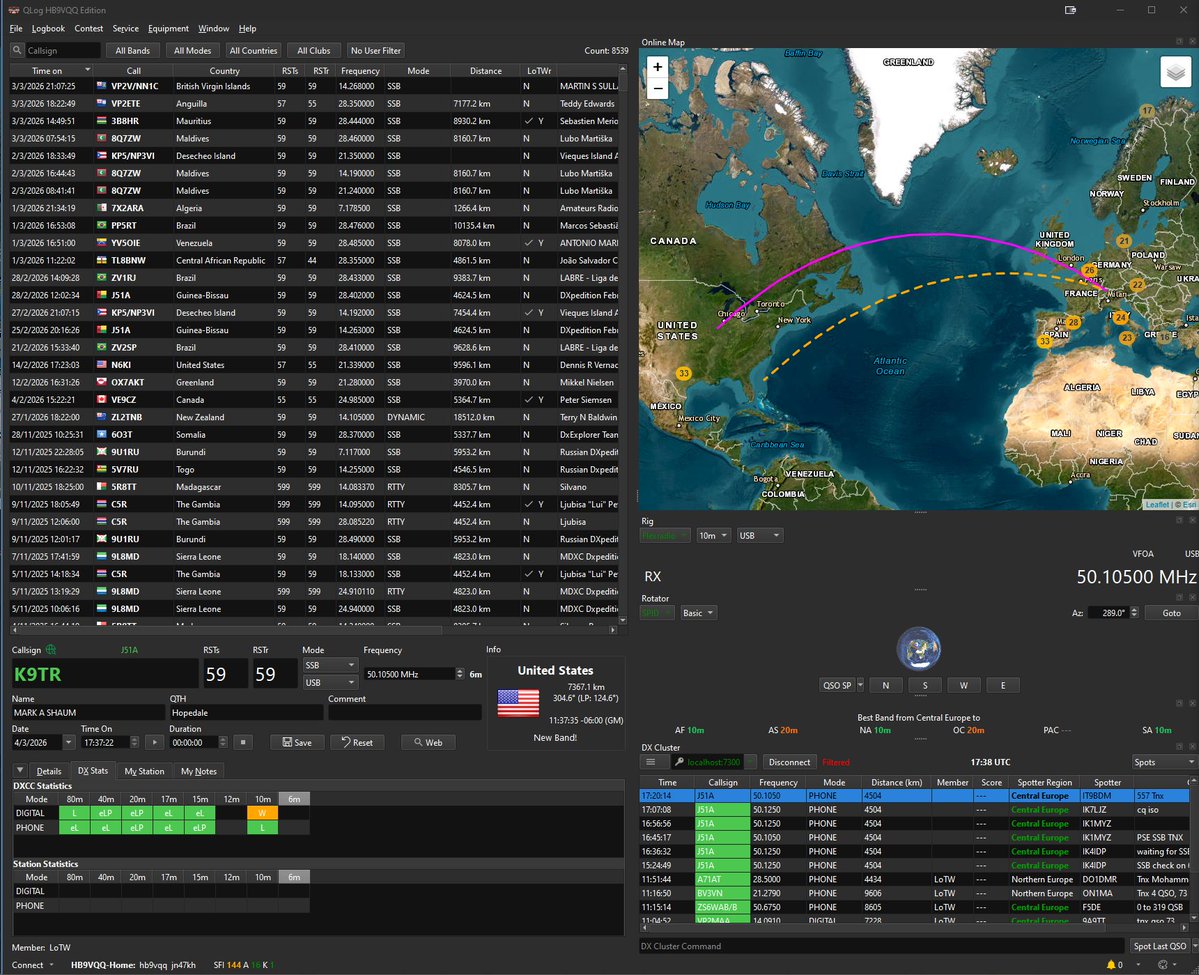Open the Contest menu
Image resolution: width=1199 pixels, height=975 pixels.
click(x=89, y=28)
